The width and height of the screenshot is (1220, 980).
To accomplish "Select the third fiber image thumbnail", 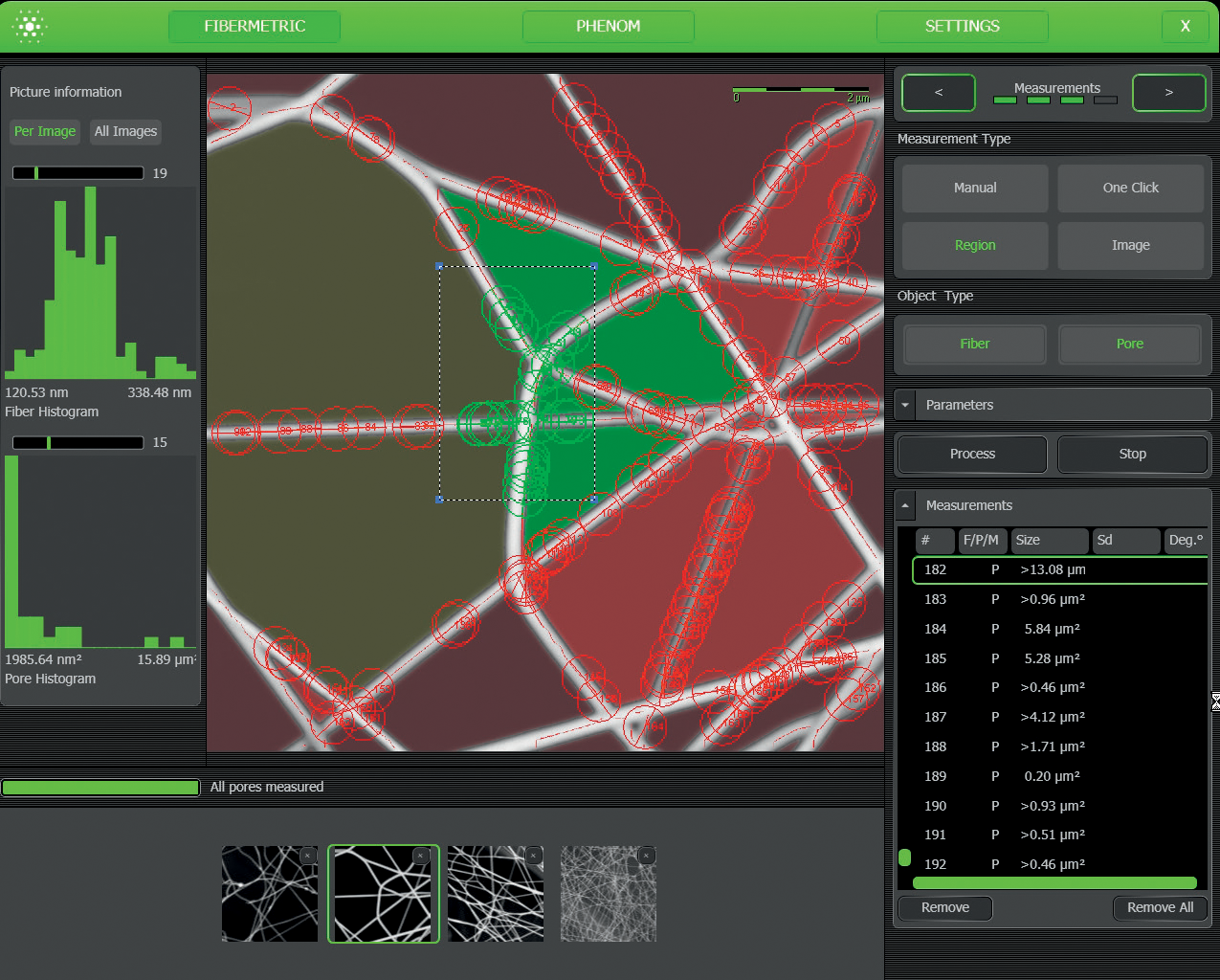I will (496, 893).
